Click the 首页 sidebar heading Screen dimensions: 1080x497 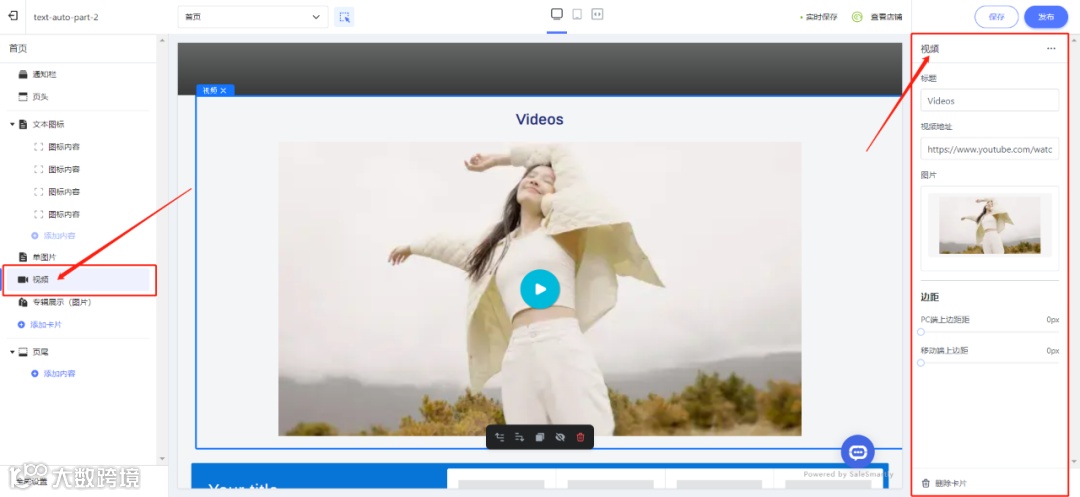18,48
